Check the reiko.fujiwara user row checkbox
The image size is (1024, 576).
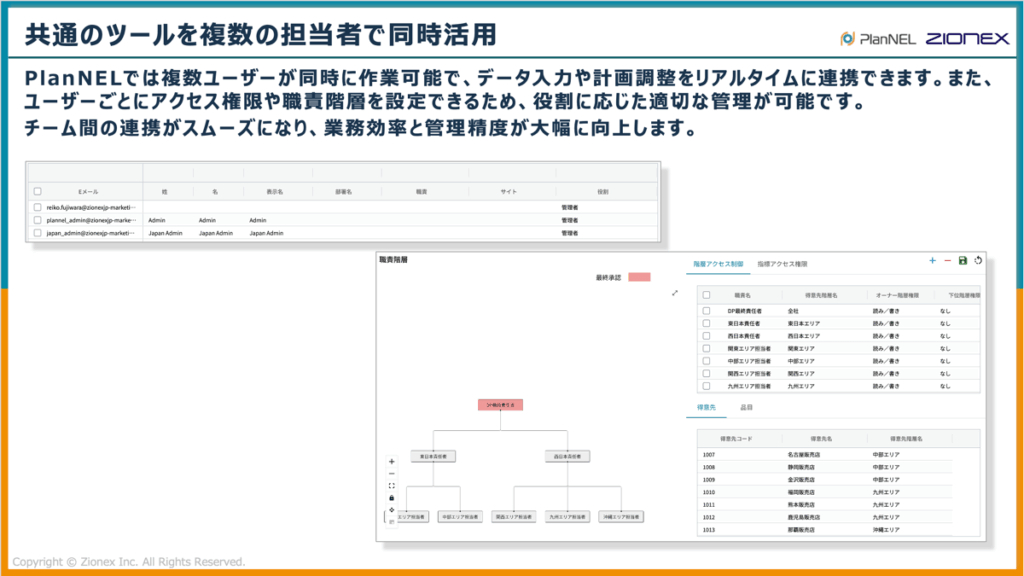37,207
